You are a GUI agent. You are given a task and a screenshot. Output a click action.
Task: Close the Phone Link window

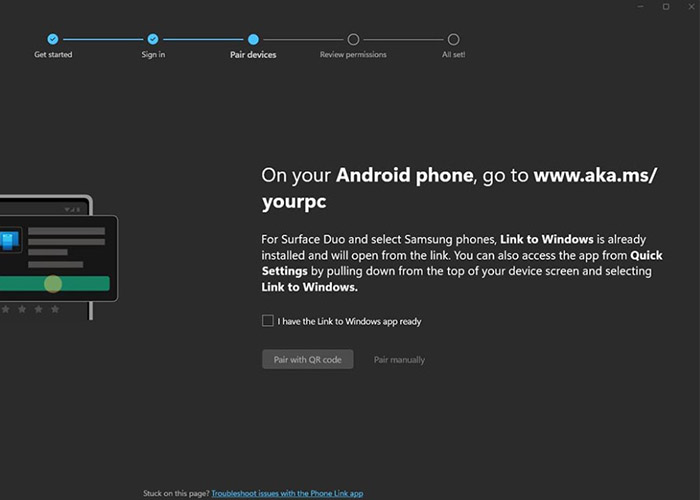(691, 7)
